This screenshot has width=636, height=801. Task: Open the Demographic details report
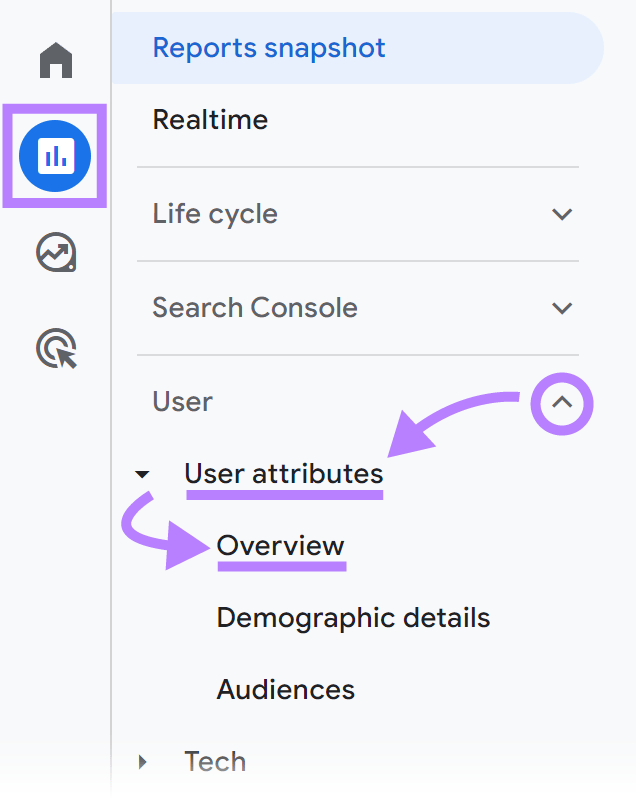tap(354, 618)
